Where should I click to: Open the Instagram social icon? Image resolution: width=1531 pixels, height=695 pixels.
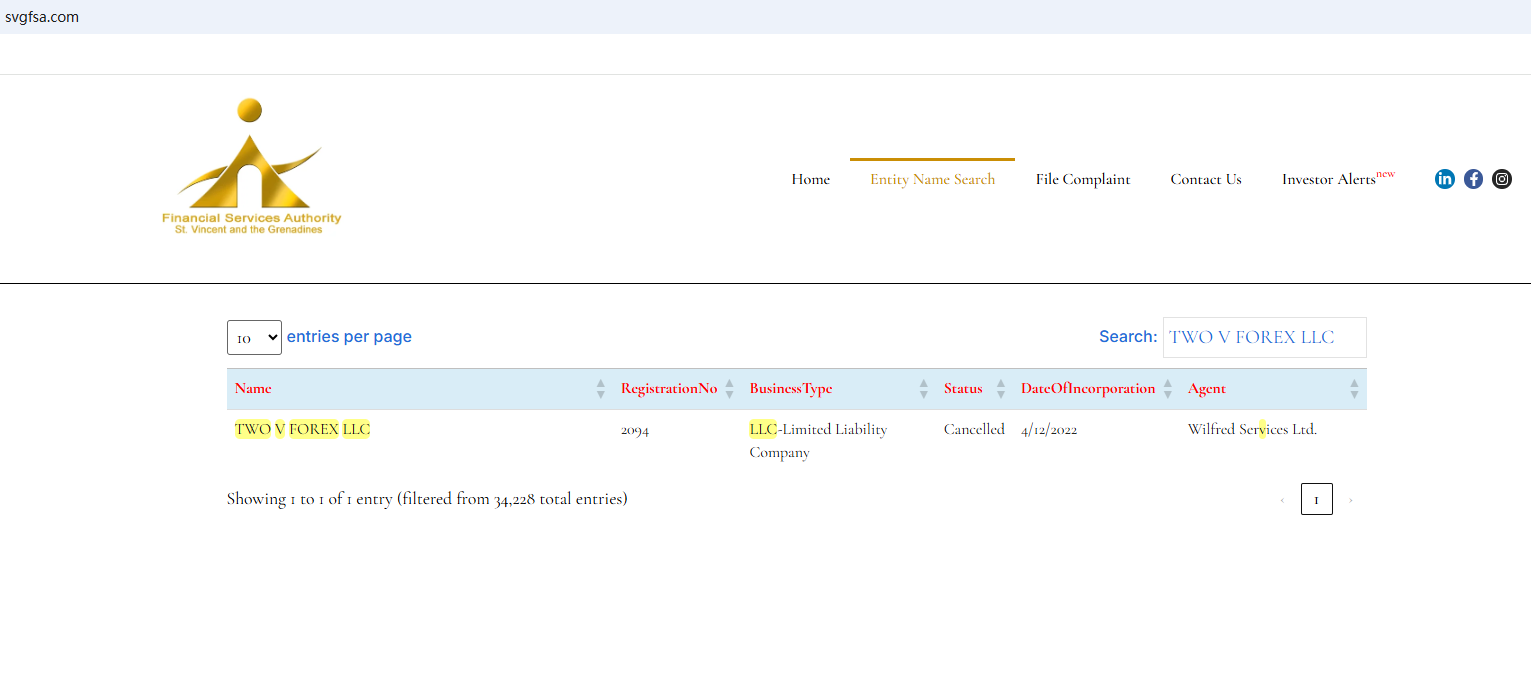tap(1502, 179)
